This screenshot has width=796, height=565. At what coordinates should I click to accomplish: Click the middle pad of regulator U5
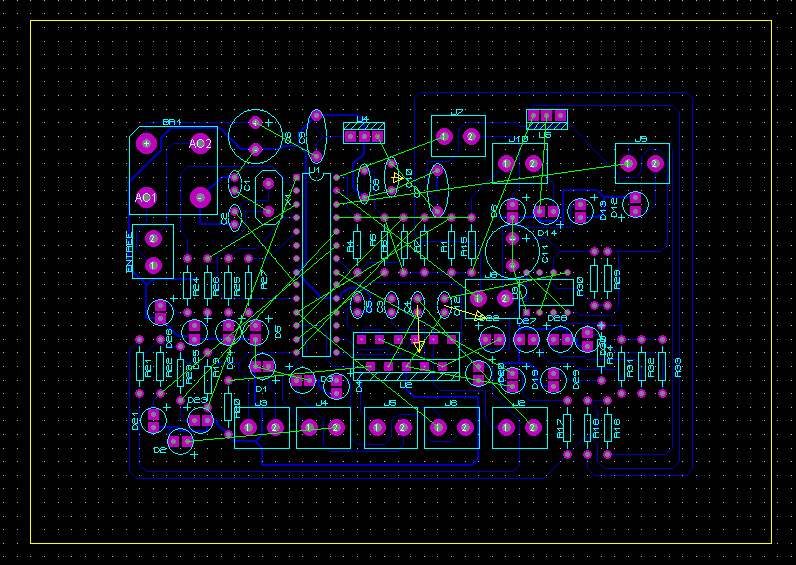pos(546,116)
